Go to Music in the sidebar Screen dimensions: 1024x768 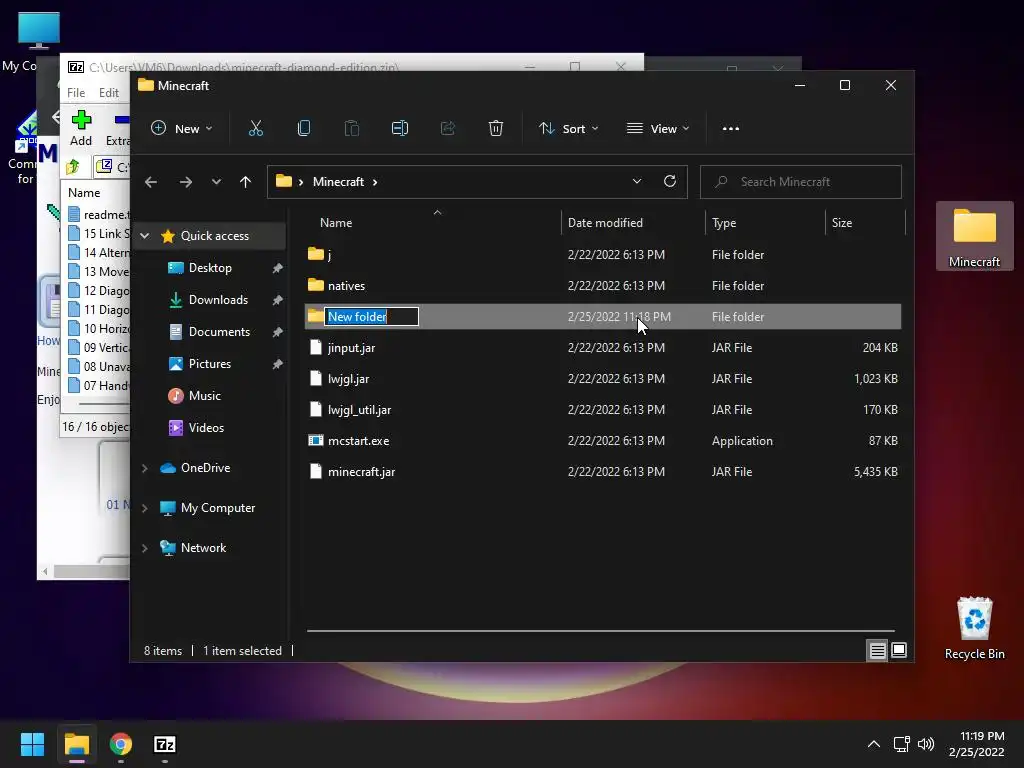pyautogui.click(x=204, y=396)
